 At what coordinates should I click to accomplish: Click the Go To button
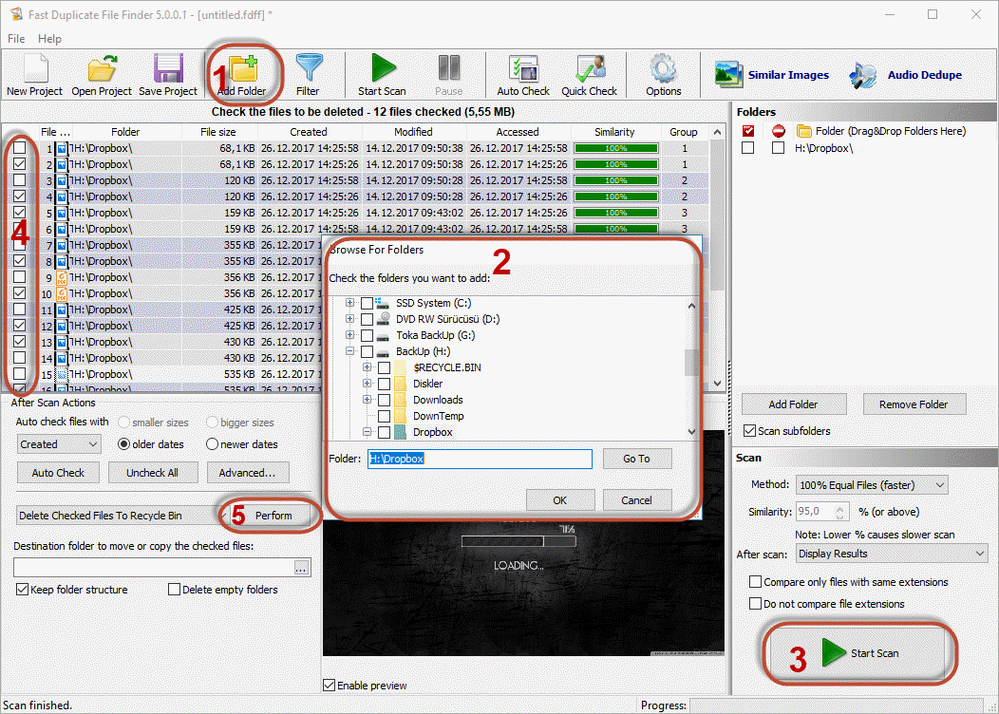636,459
